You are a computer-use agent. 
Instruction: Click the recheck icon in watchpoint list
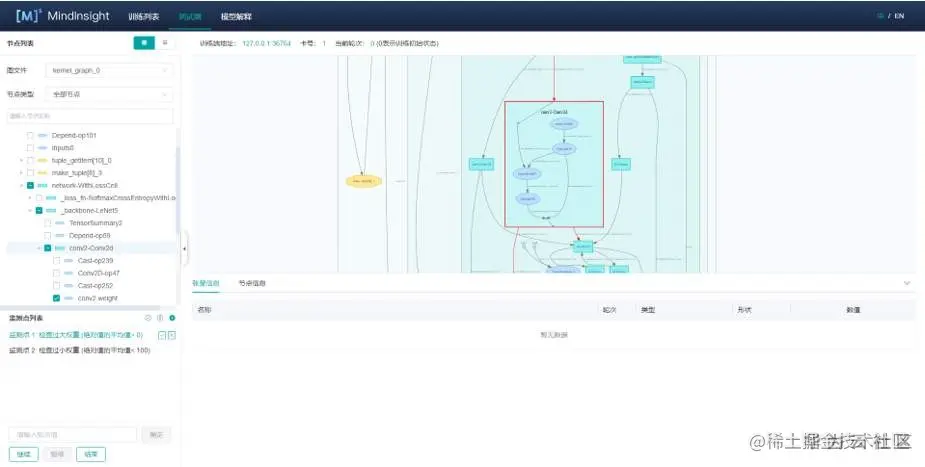coord(148,318)
